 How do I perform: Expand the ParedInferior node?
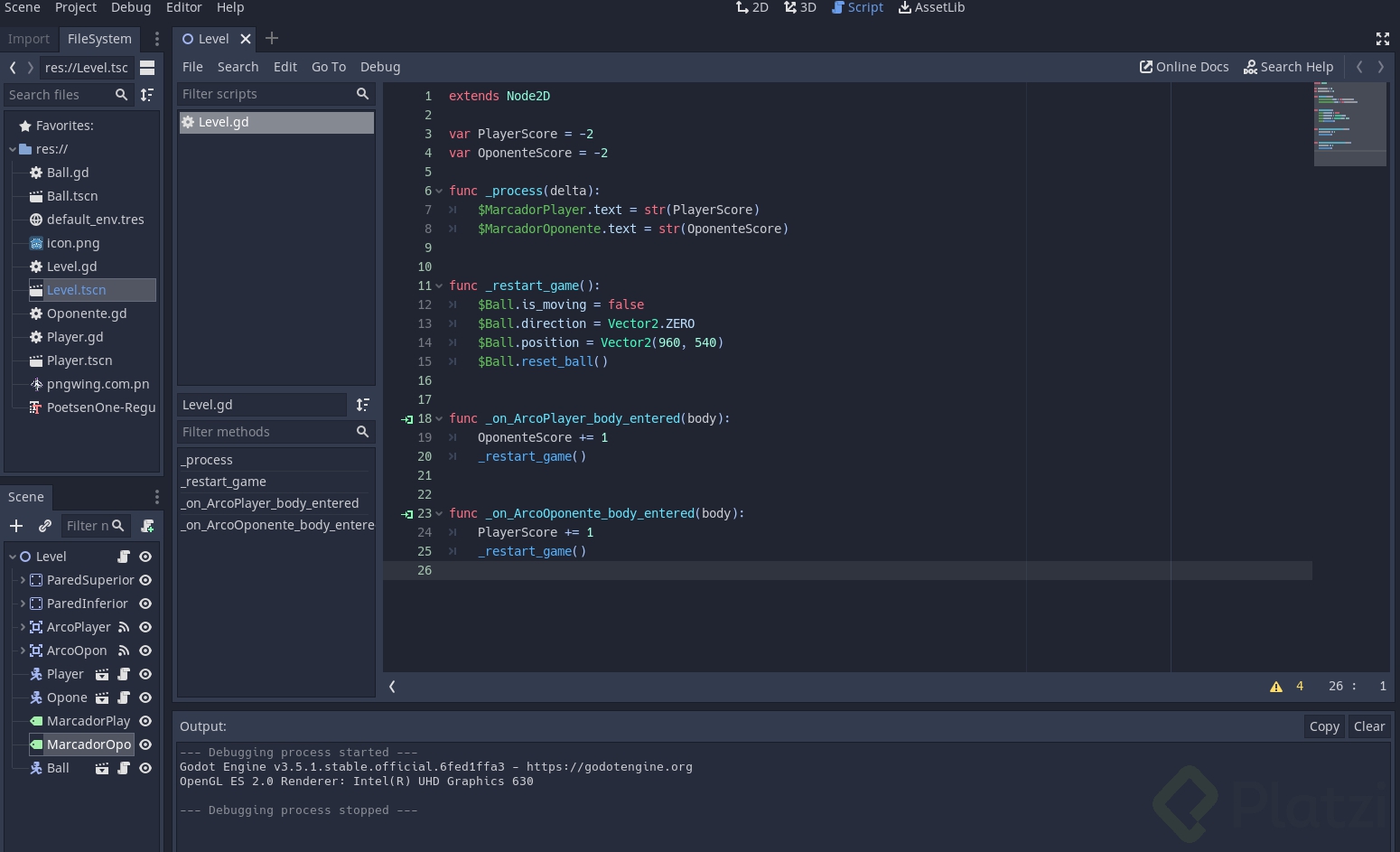coord(23,604)
